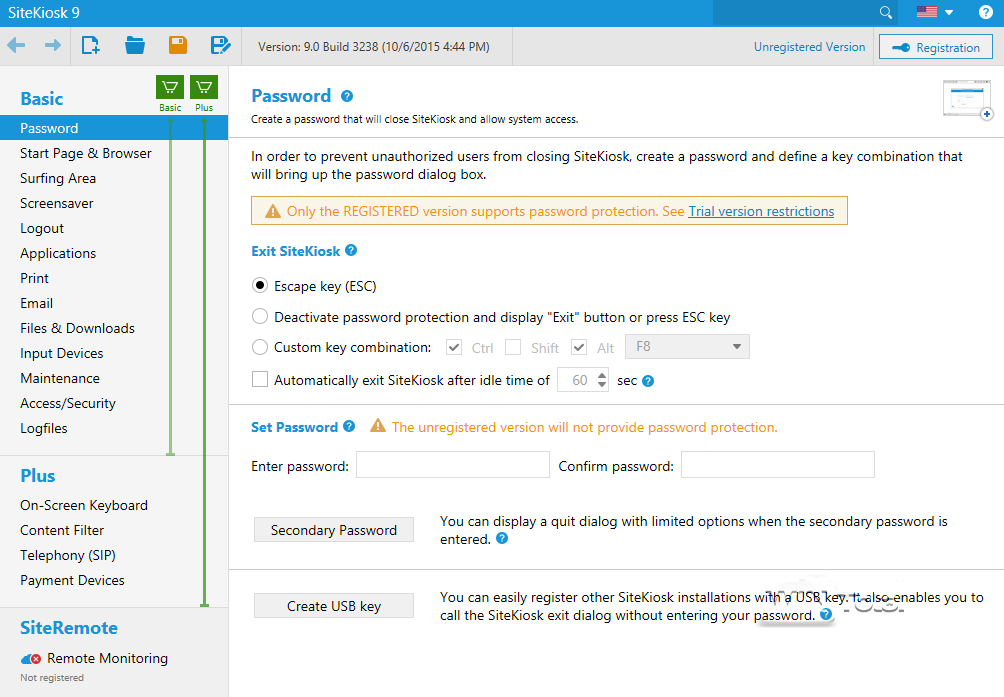Open help icon in title bar
The width and height of the screenshot is (1004, 697).
pyautogui.click(x=985, y=12)
